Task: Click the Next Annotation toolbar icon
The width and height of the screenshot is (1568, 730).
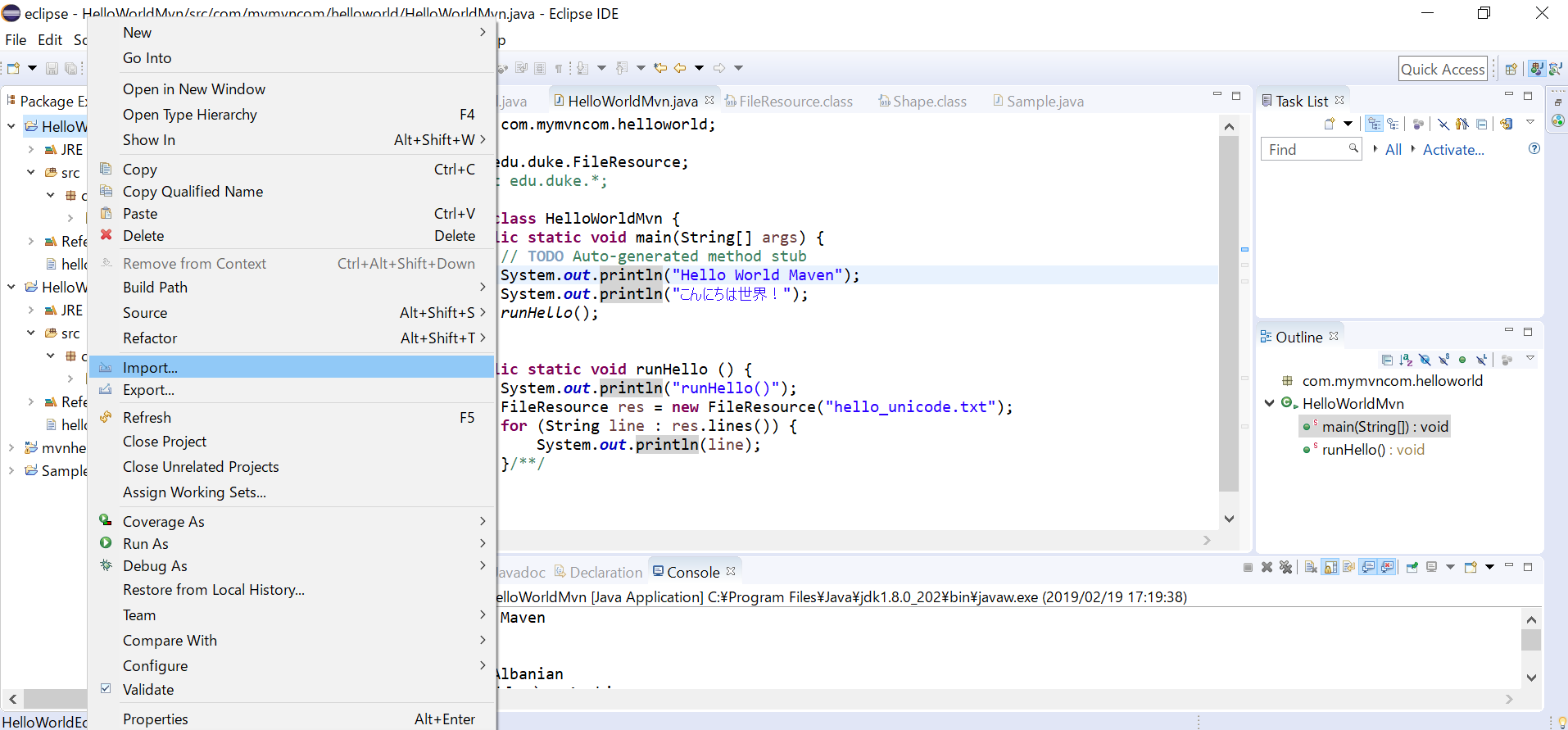Action: coord(582,68)
